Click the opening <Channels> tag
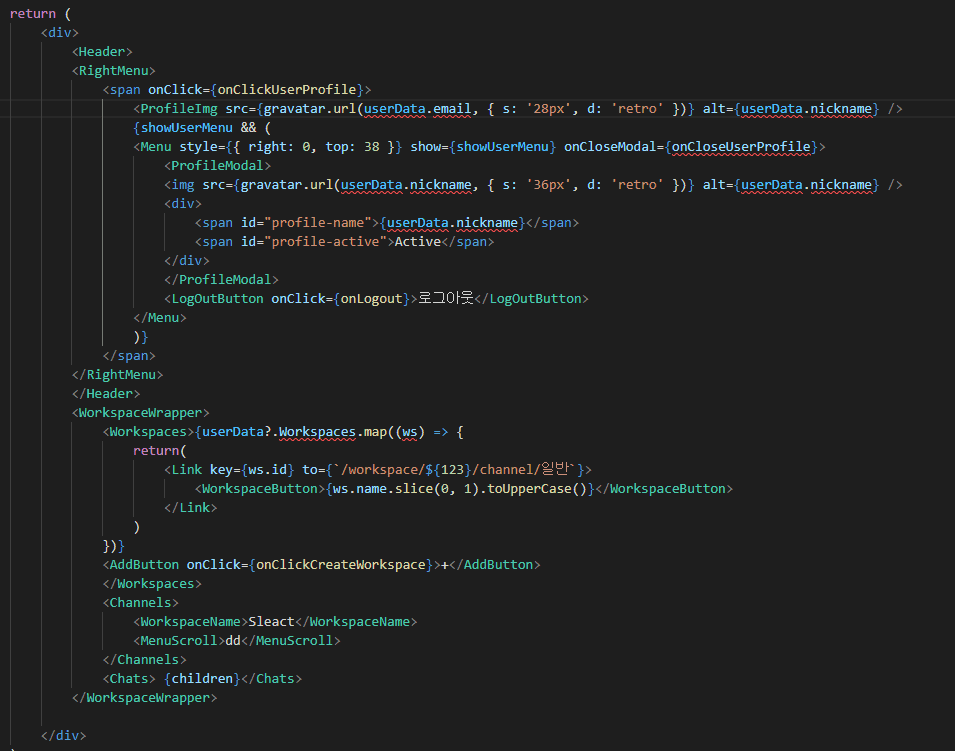The image size is (955, 751). click(x=141, y=602)
